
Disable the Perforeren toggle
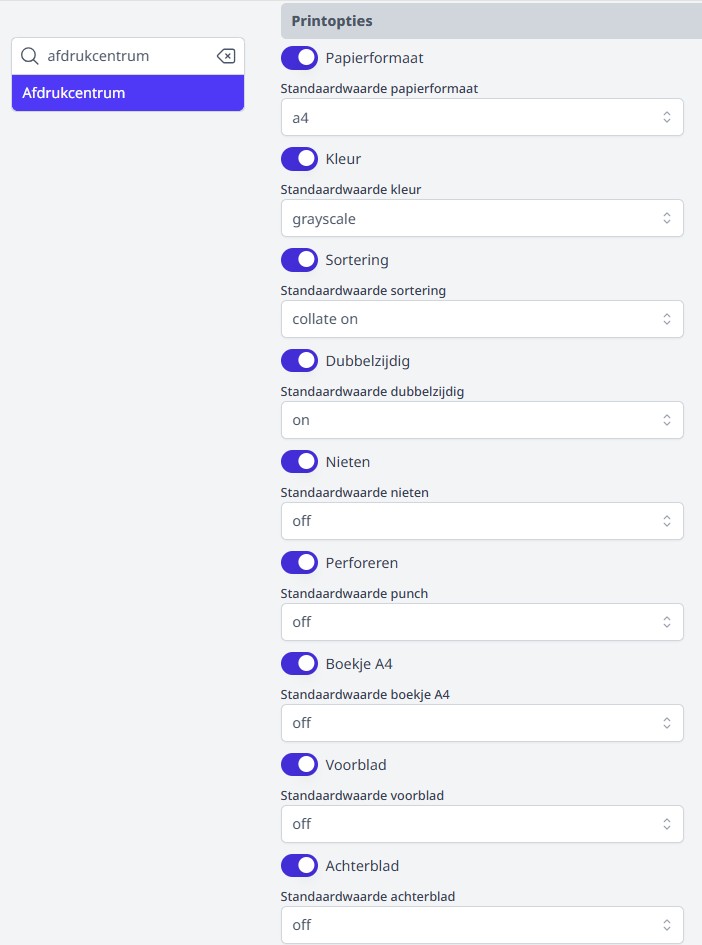pyautogui.click(x=299, y=563)
